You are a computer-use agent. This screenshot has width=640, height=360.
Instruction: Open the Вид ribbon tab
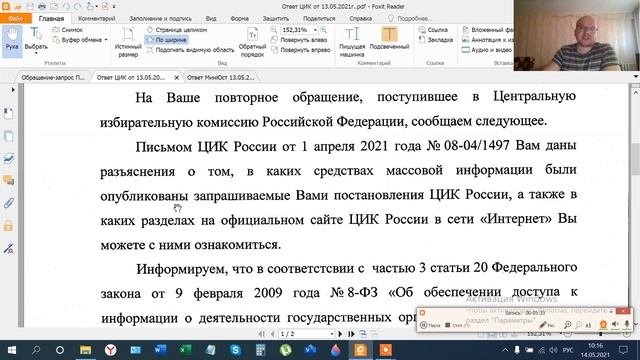click(211, 18)
